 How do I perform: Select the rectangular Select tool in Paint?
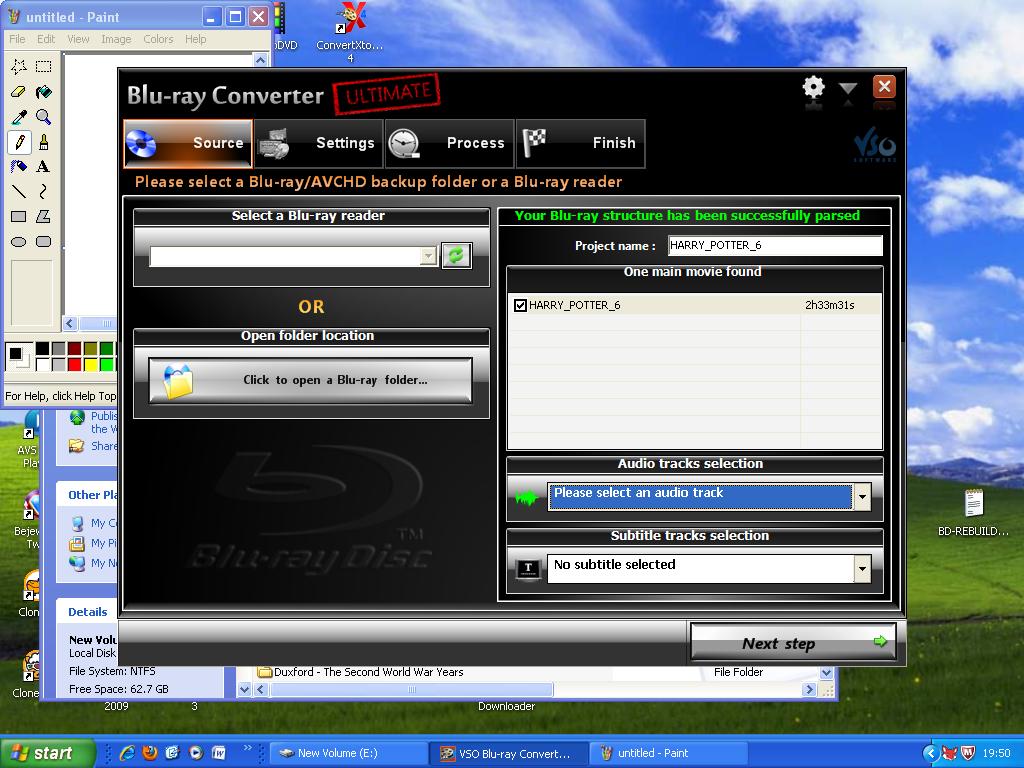[43, 66]
